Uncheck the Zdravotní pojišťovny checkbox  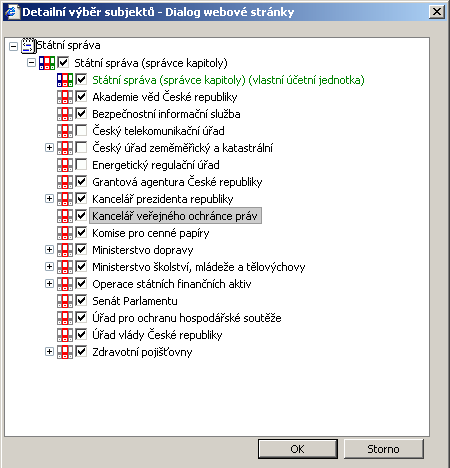[81, 351]
